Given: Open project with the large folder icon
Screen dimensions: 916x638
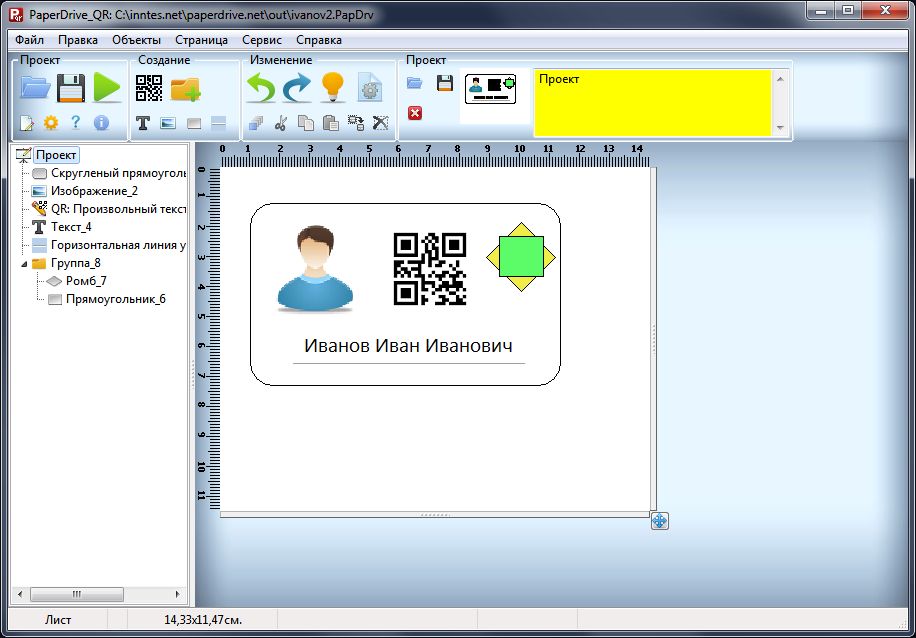Looking at the screenshot, I should pos(36,88).
